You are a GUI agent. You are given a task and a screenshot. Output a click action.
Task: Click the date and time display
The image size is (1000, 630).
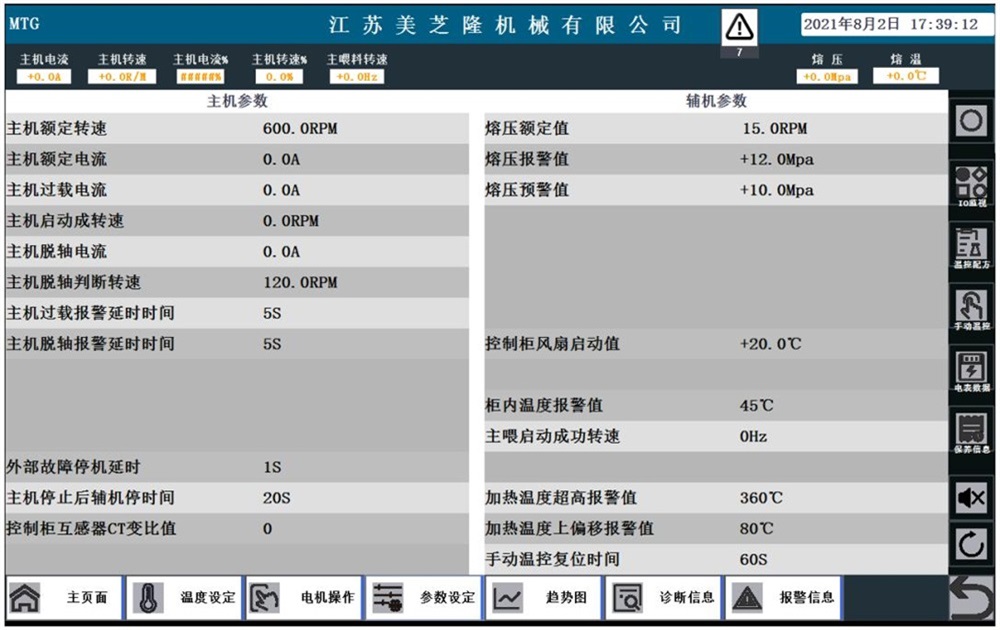click(x=891, y=24)
